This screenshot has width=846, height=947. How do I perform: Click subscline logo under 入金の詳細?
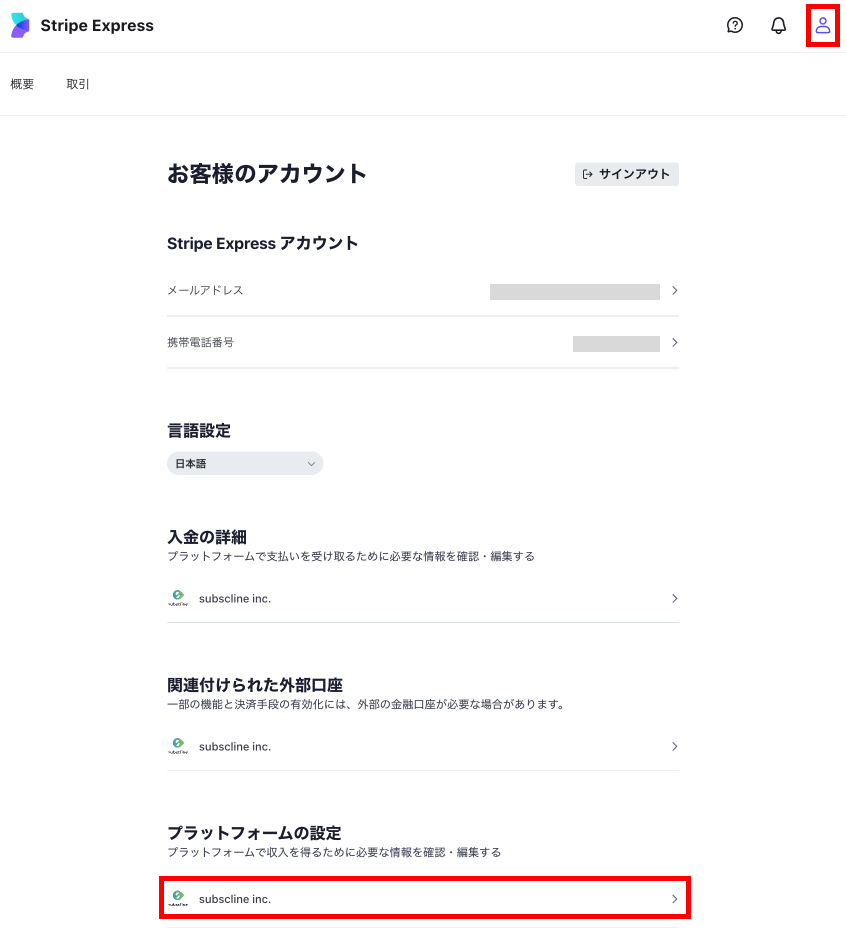pyautogui.click(x=178, y=598)
